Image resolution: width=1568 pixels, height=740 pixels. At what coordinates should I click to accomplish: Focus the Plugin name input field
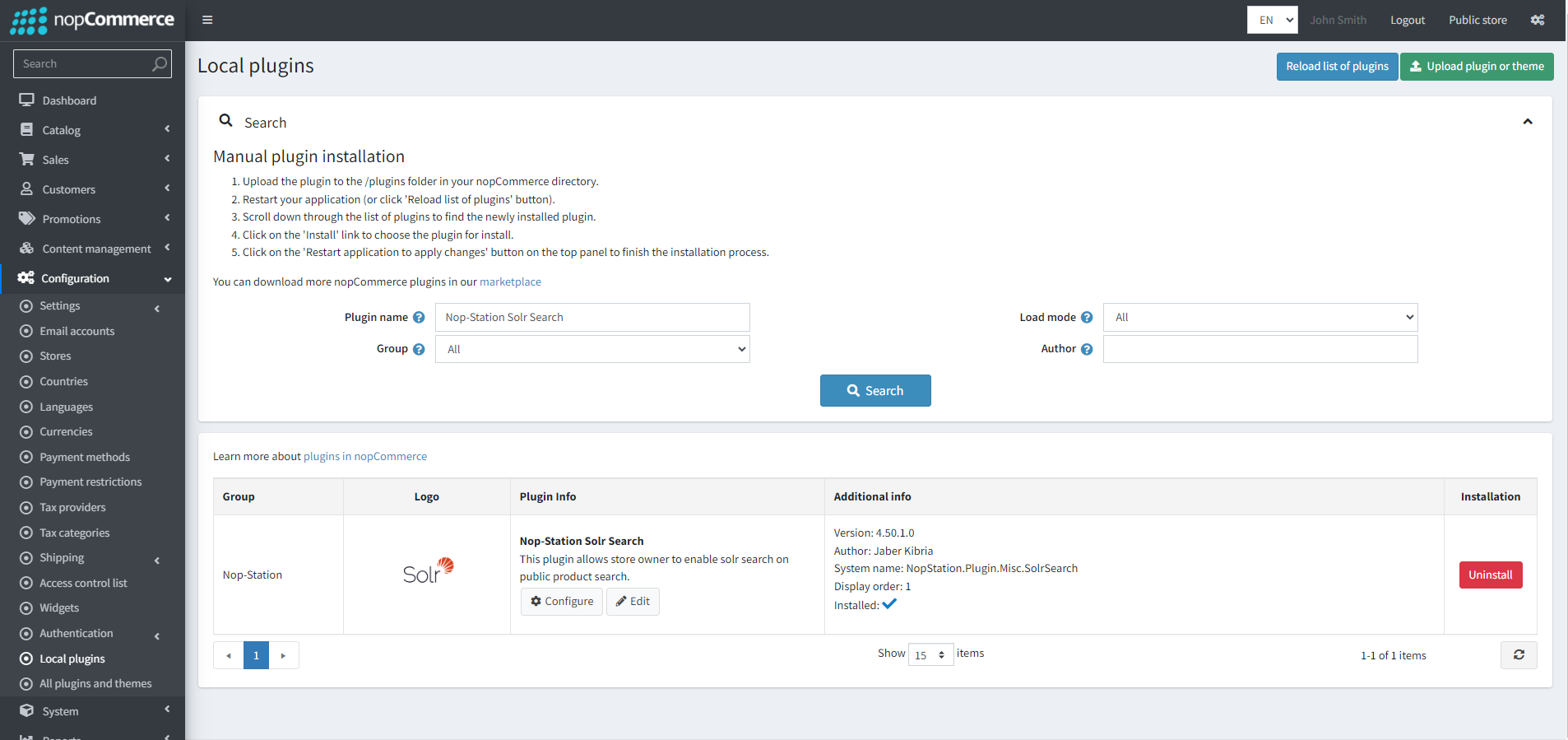[x=592, y=318]
